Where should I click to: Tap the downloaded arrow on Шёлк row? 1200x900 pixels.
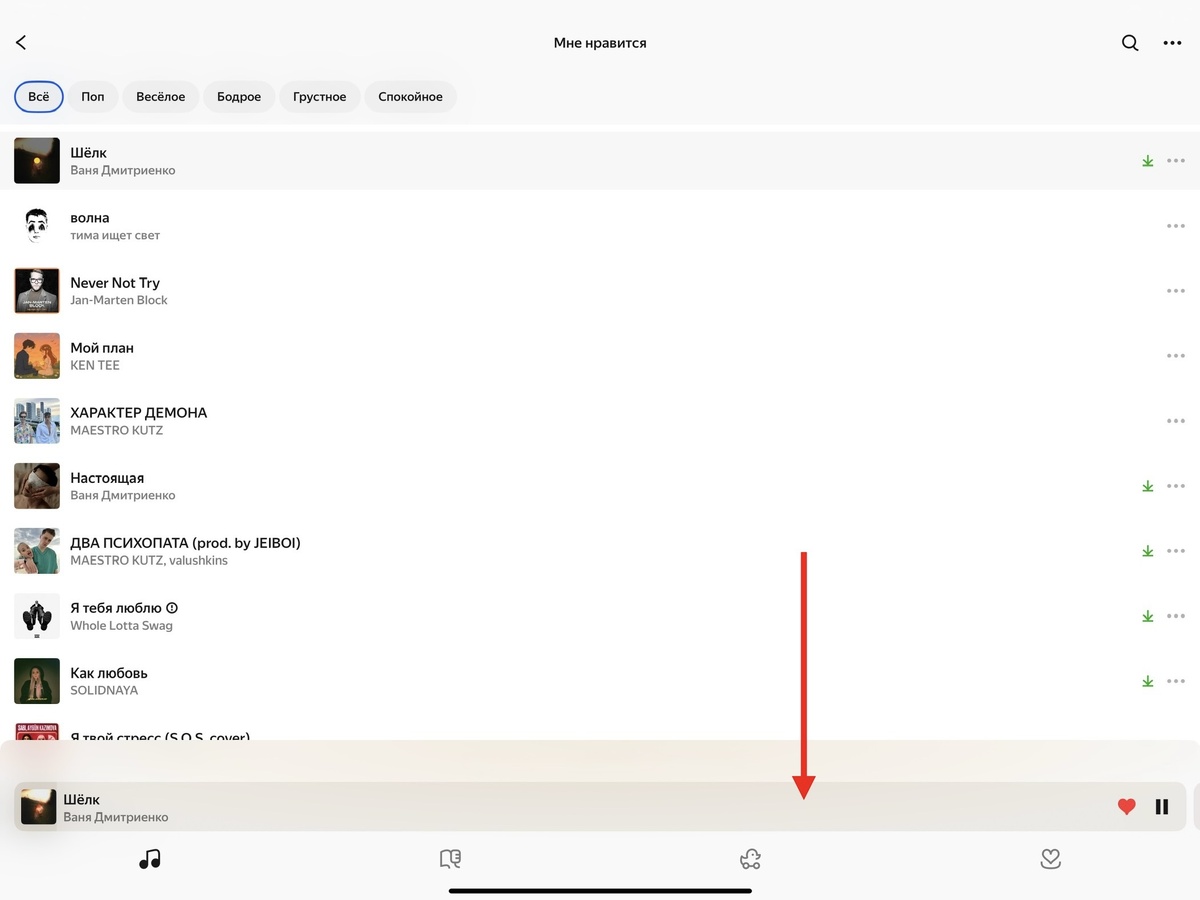[1148, 161]
